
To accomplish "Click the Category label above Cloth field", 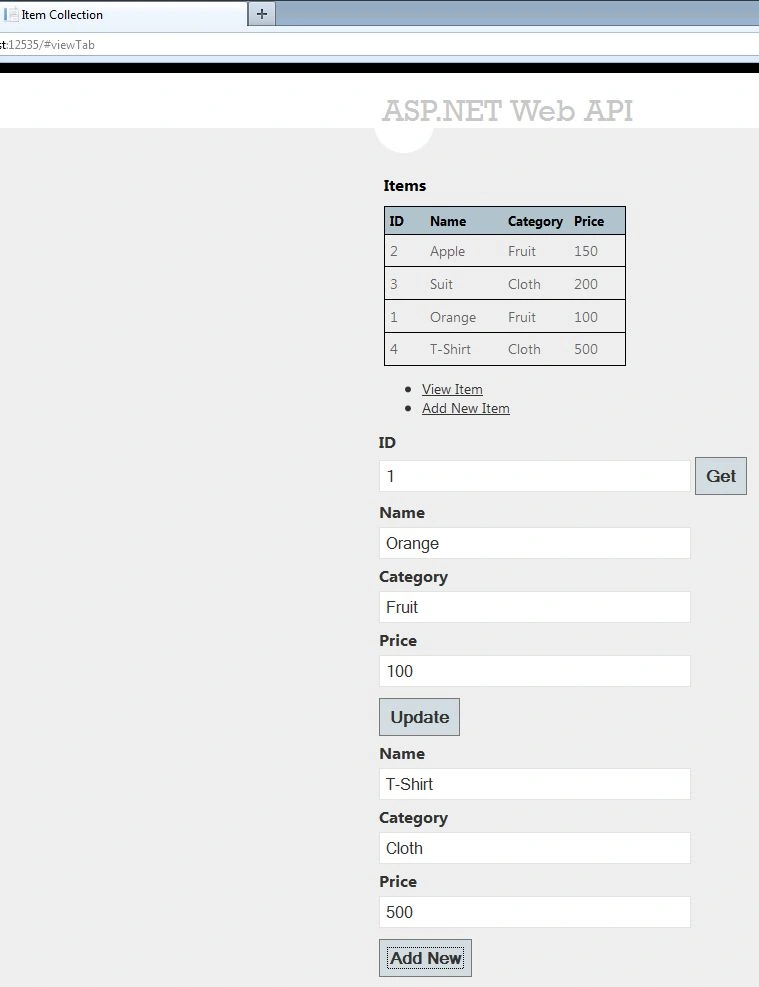I will coord(413,818).
